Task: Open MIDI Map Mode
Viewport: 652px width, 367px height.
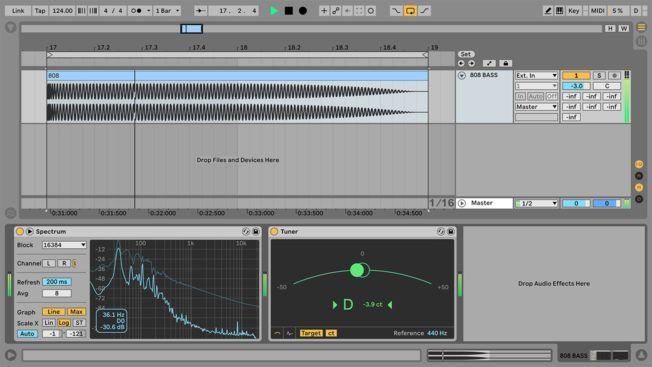Action: point(598,11)
